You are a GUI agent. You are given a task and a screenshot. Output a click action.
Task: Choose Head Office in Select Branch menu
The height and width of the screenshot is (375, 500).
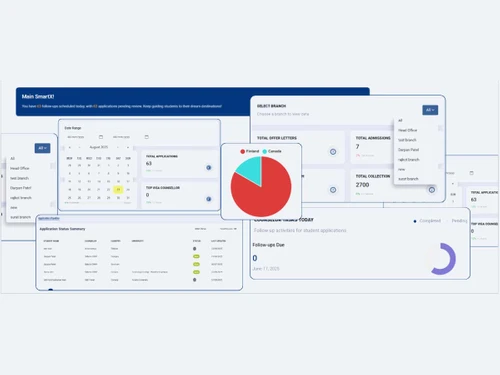click(408, 130)
